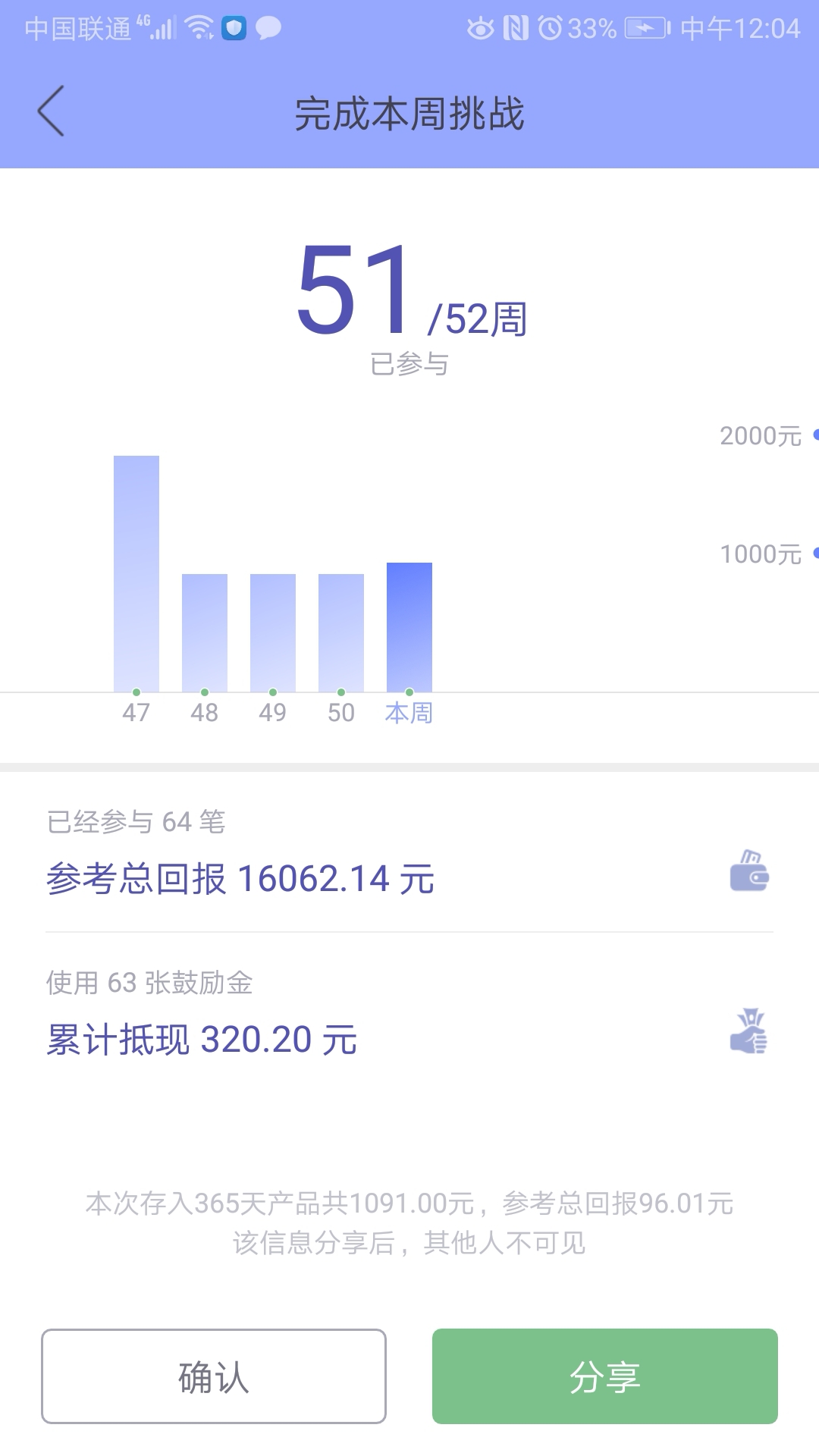Tap the NFC status icon

(x=516, y=29)
